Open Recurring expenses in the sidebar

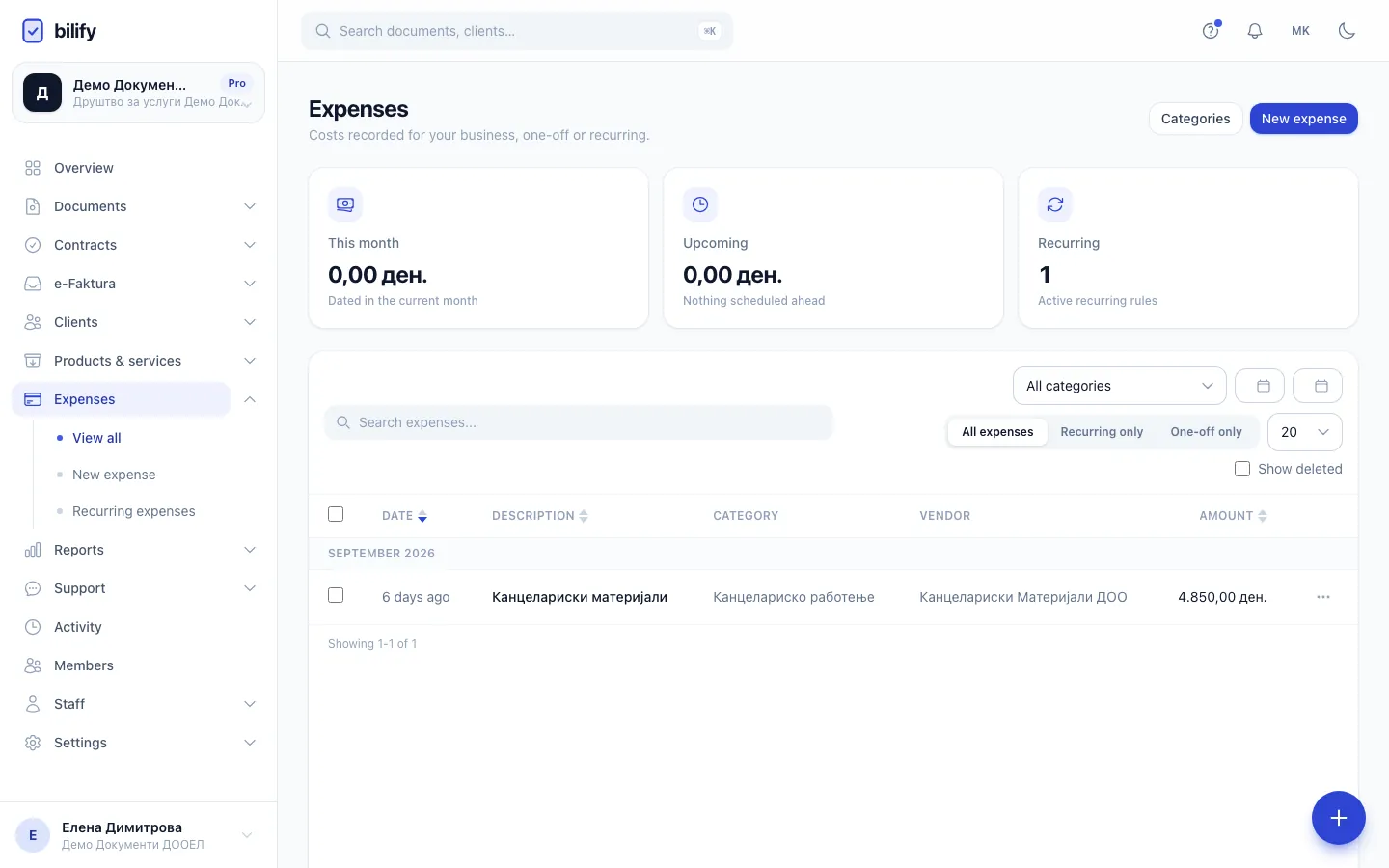point(134,511)
